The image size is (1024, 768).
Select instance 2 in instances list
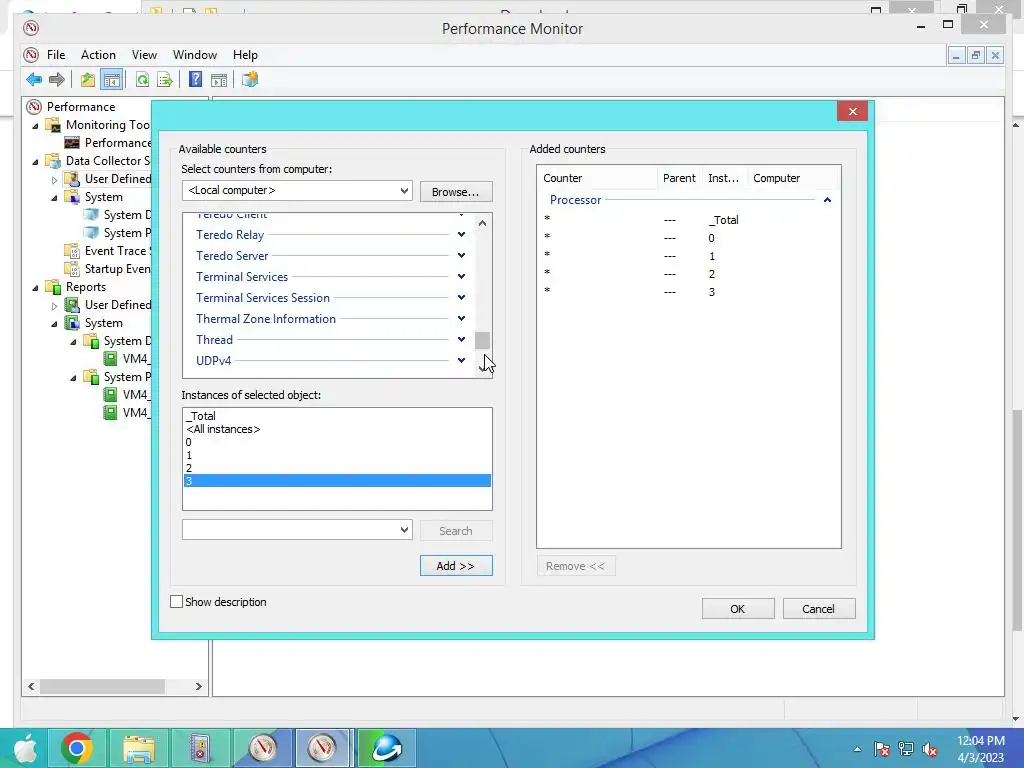(337, 468)
